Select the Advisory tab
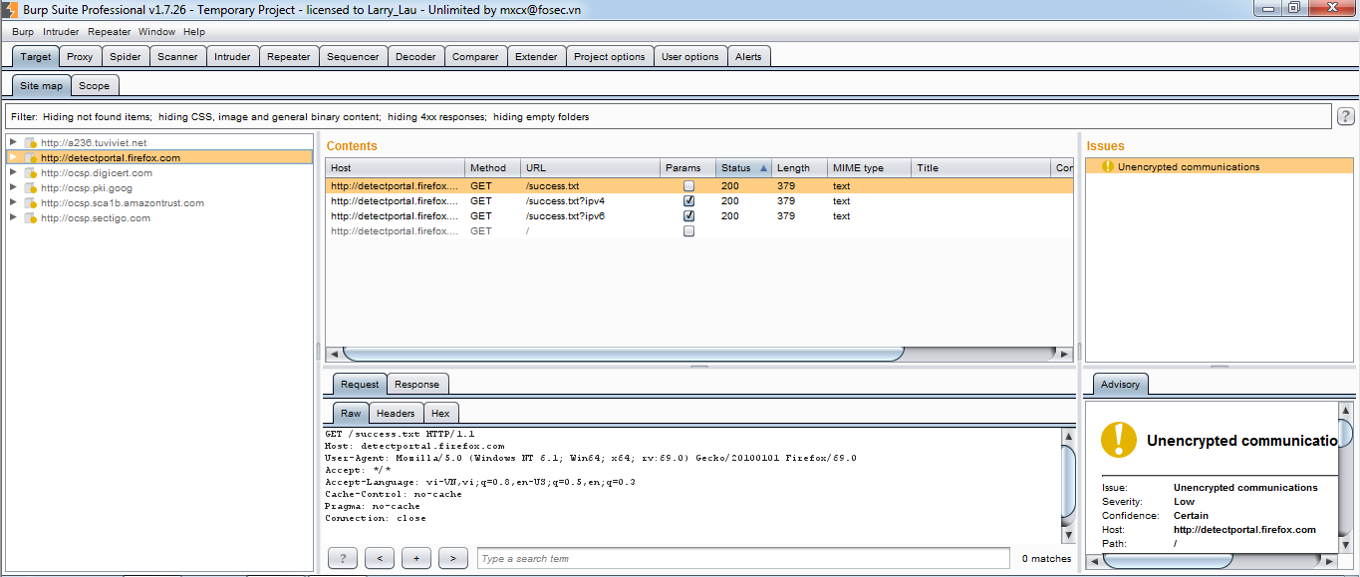This screenshot has width=1360, height=577. click(x=1120, y=384)
